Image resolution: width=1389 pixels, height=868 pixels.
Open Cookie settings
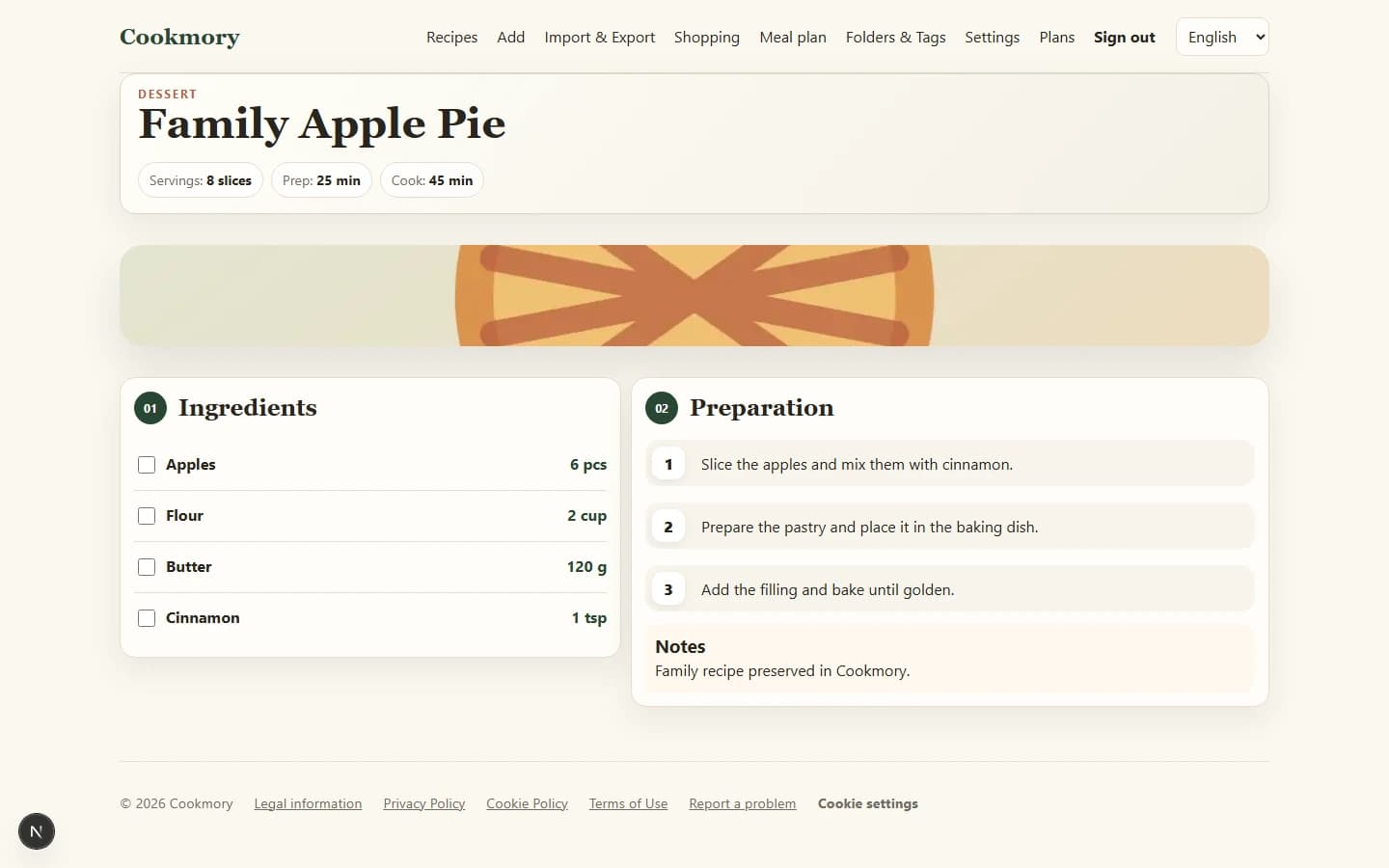pyautogui.click(x=868, y=803)
